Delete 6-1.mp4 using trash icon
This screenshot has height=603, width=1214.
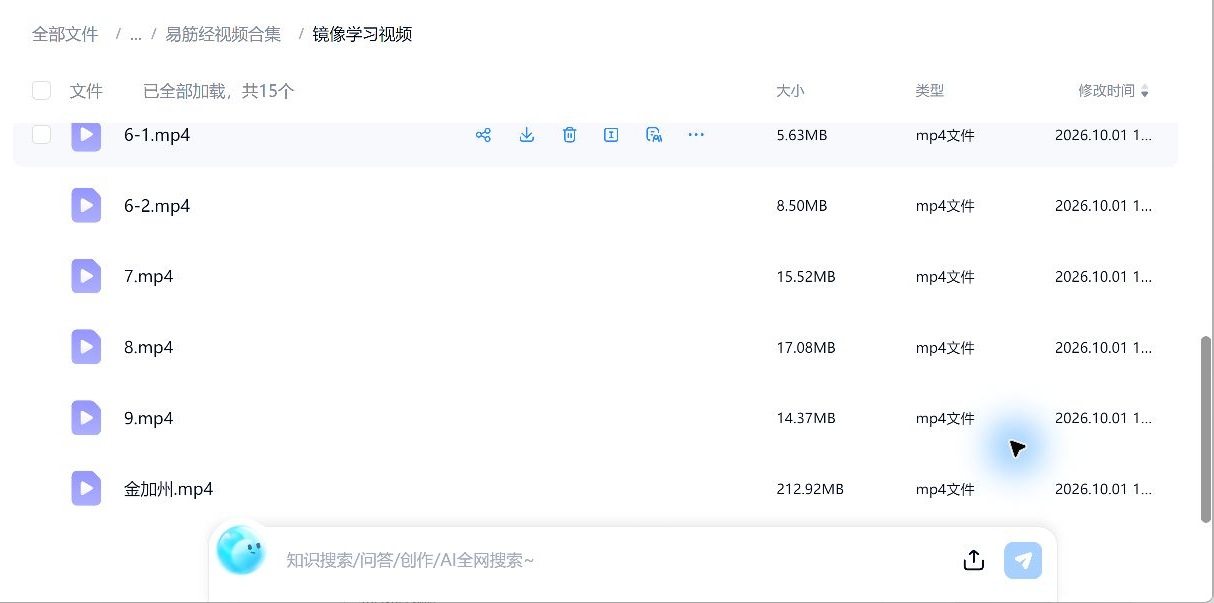click(569, 135)
